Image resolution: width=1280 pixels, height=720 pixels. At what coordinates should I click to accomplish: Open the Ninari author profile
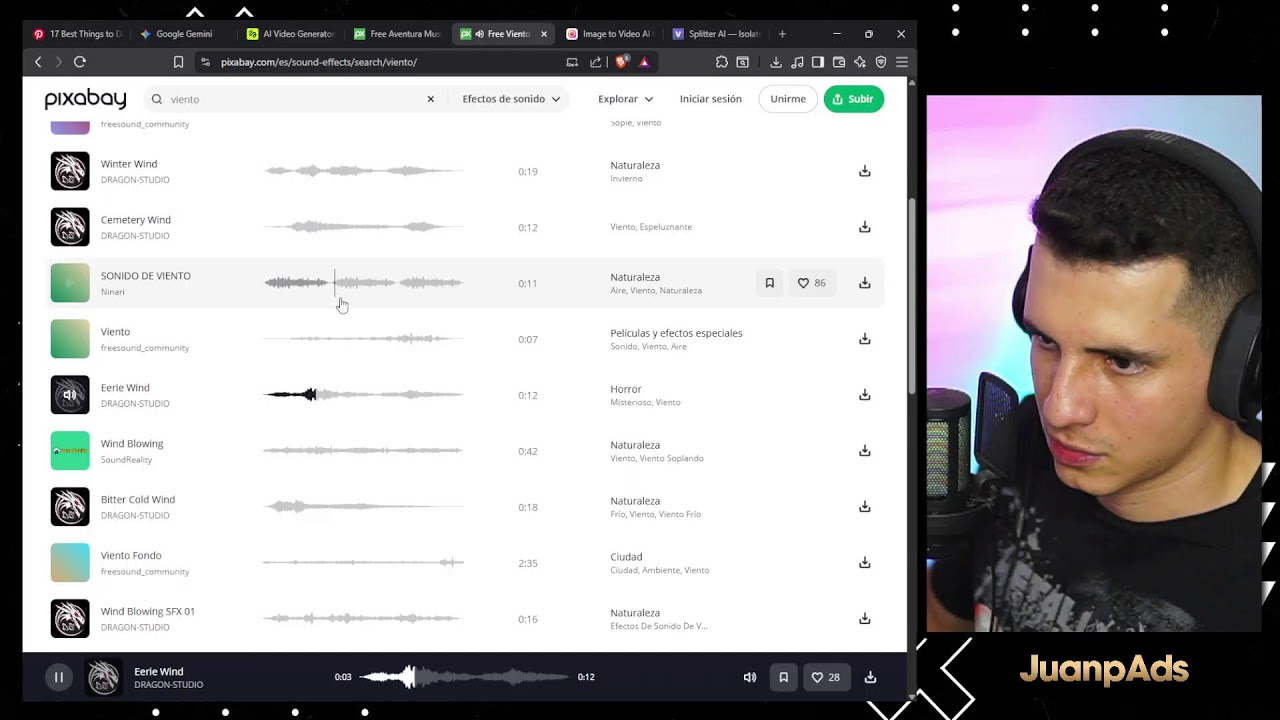point(113,292)
